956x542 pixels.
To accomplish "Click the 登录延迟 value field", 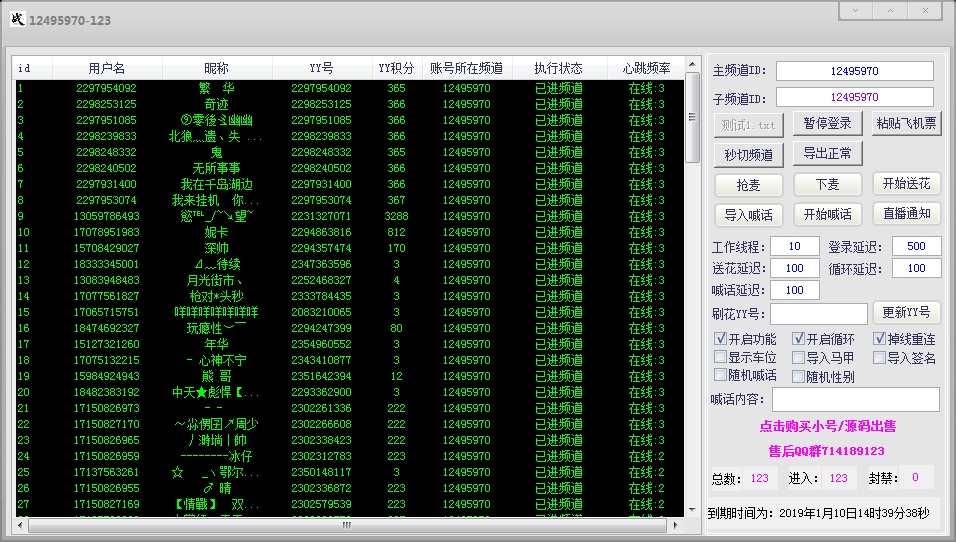I will click(916, 246).
